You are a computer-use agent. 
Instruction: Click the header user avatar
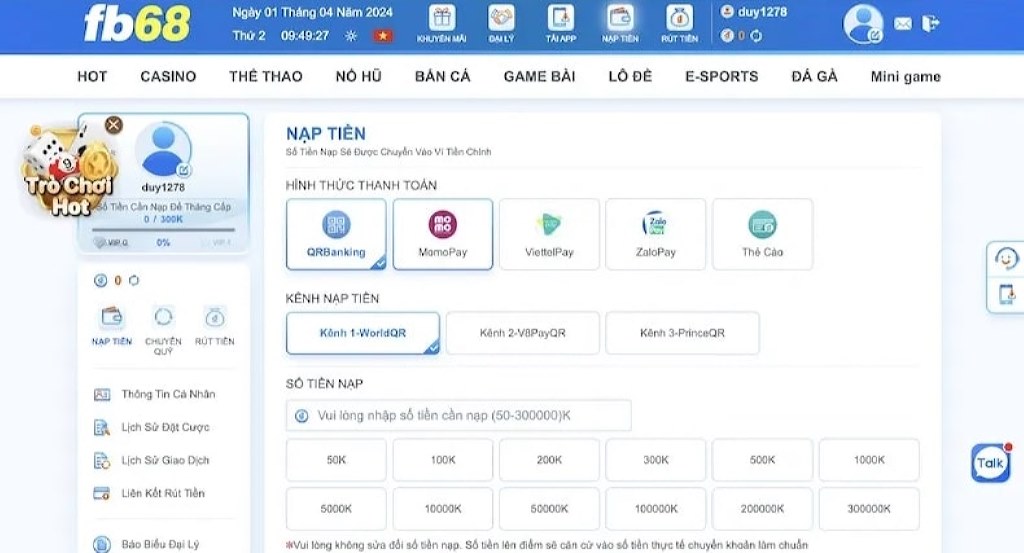(x=863, y=24)
